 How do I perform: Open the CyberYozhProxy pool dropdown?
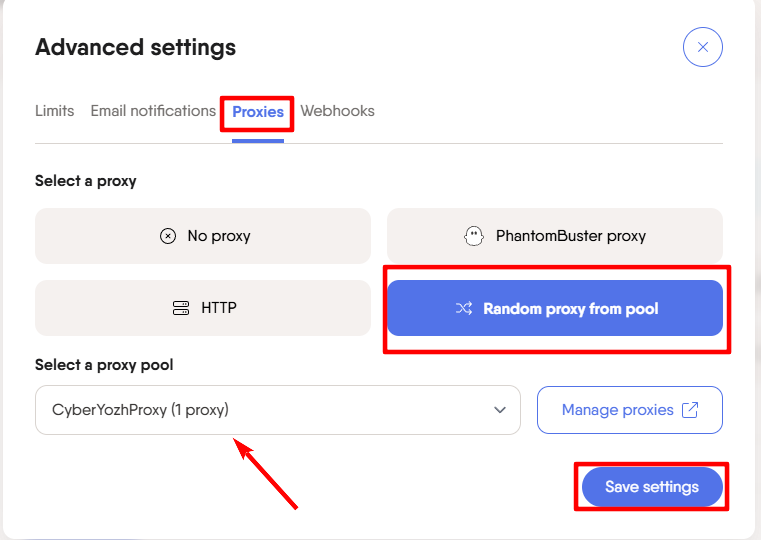coord(277,410)
